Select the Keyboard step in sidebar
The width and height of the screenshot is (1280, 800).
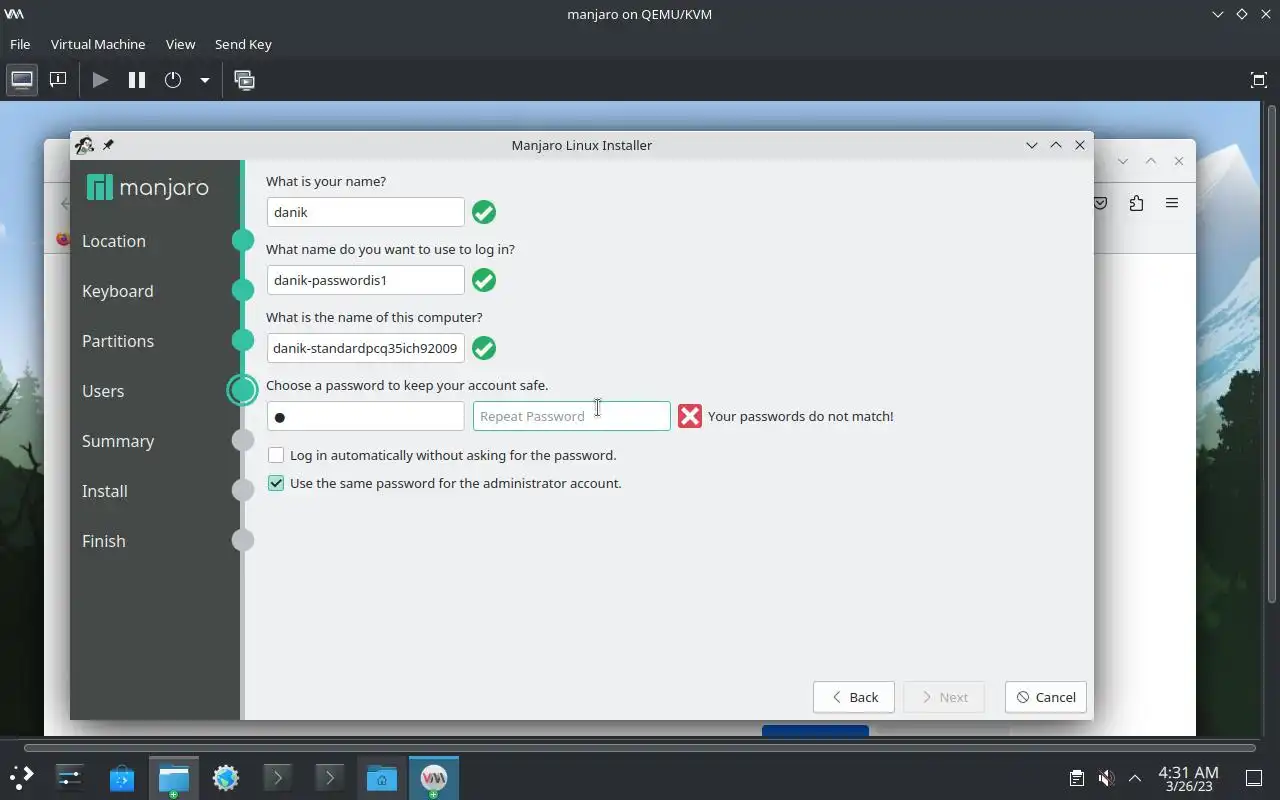tap(118, 291)
